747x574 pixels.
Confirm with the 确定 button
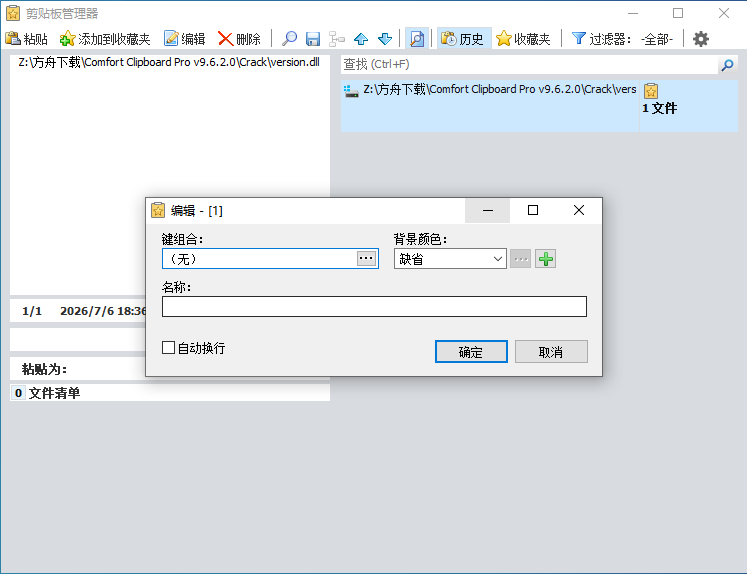(x=471, y=352)
